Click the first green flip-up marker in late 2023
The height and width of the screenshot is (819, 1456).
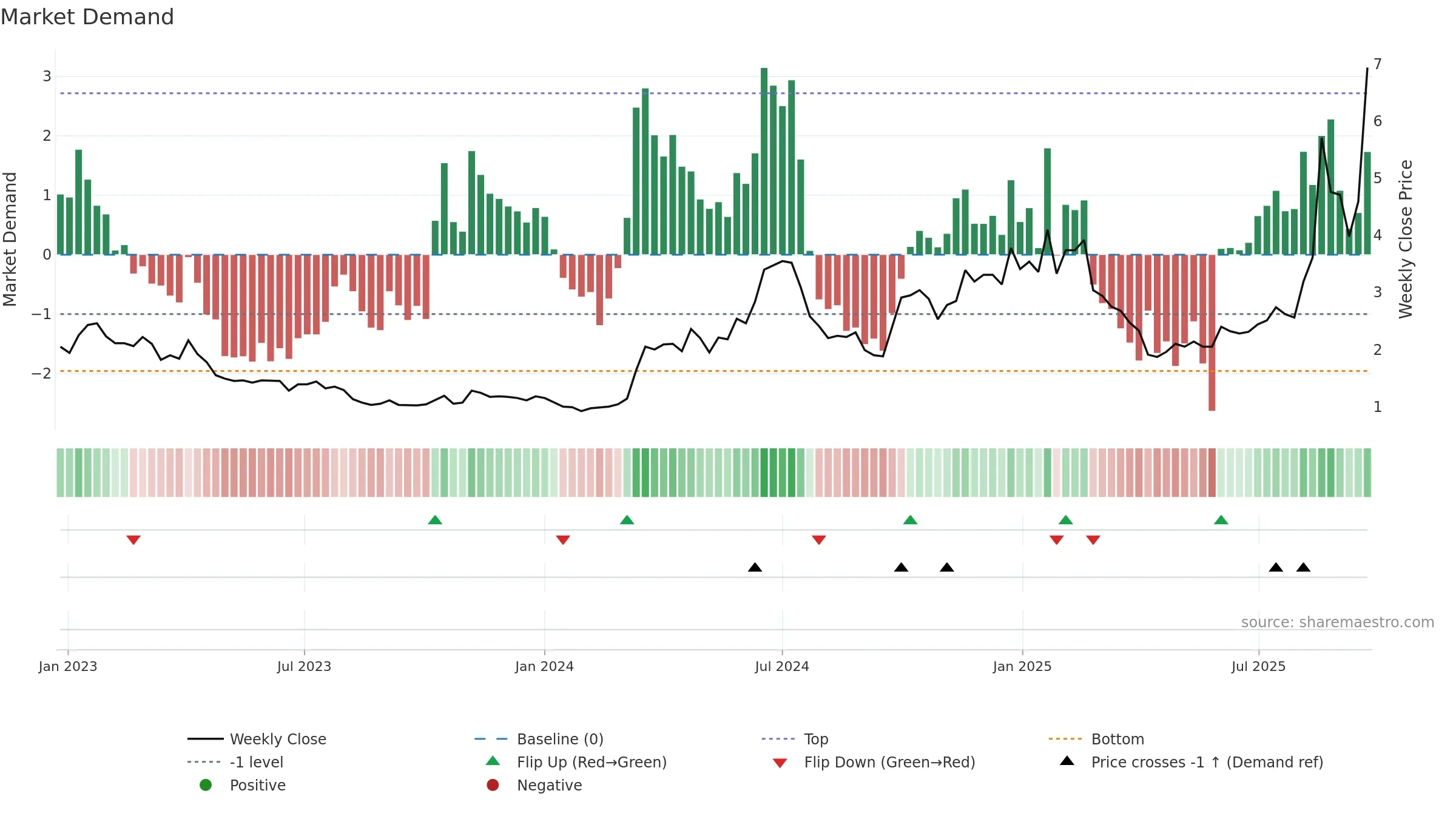(x=435, y=520)
